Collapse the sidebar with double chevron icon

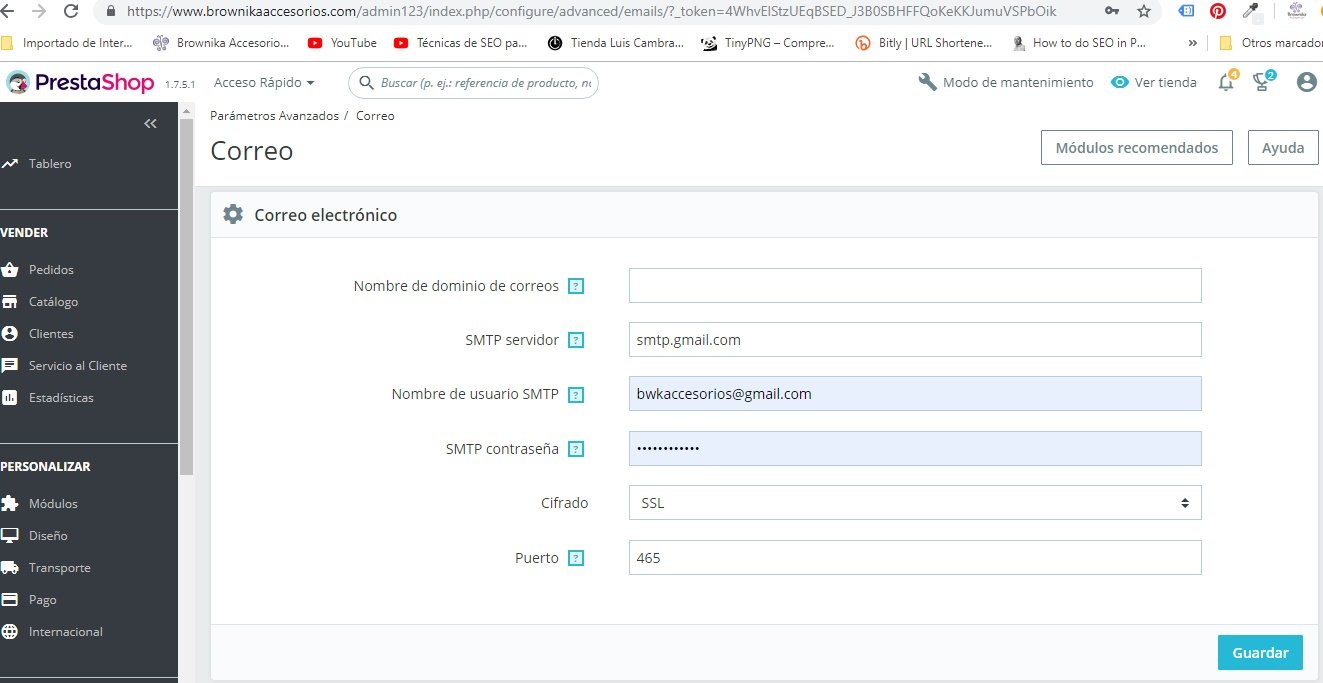point(150,123)
